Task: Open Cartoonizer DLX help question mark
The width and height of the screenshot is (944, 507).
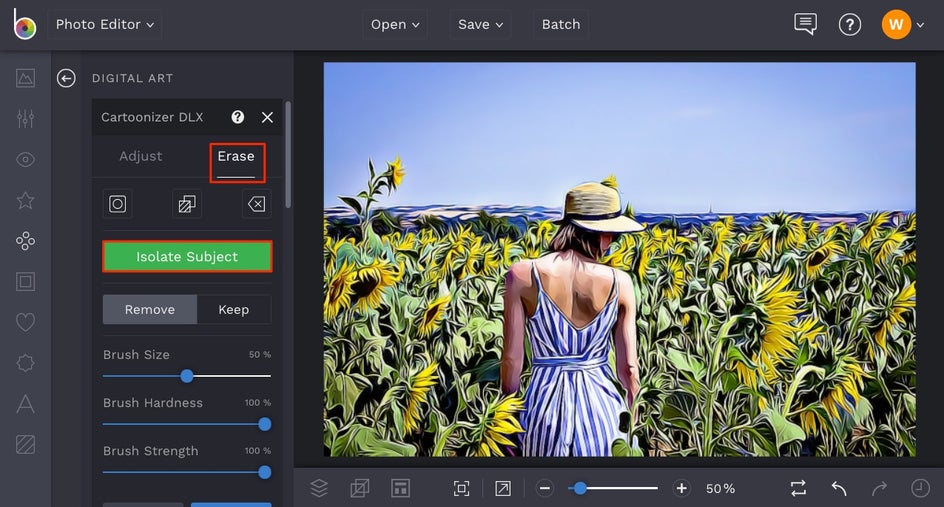Action: pos(238,117)
